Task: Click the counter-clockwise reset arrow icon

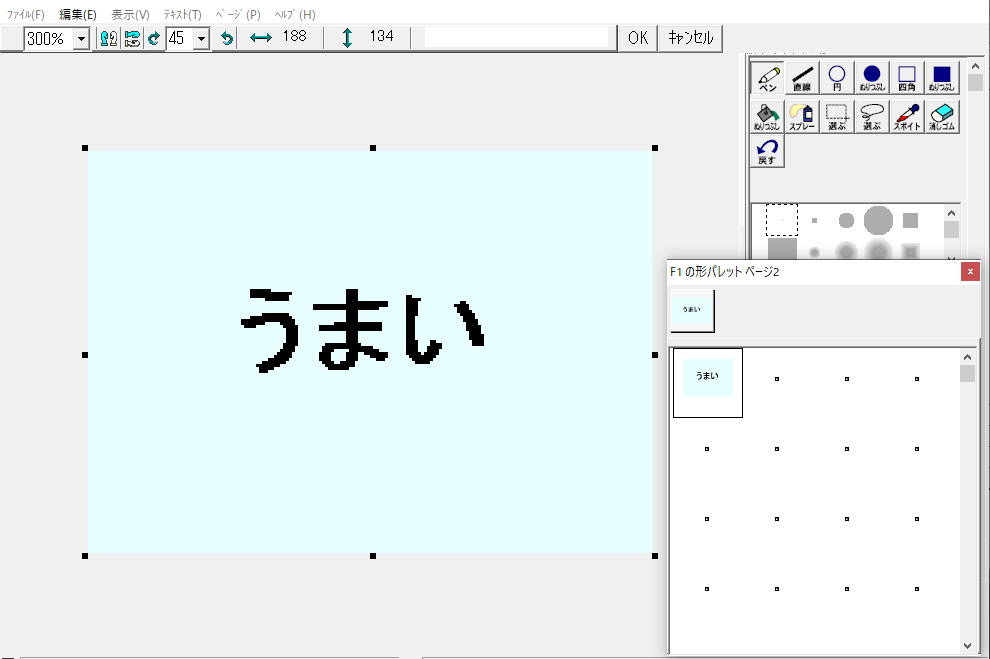Action: click(x=227, y=39)
